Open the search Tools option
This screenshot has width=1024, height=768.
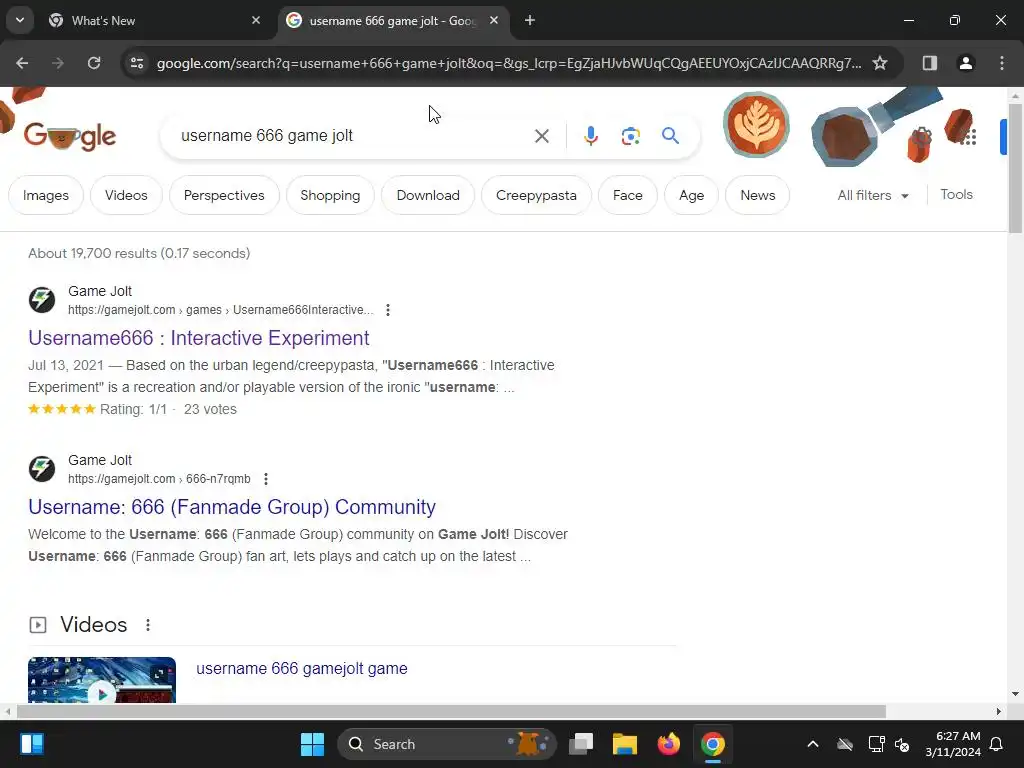pos(956,195)
